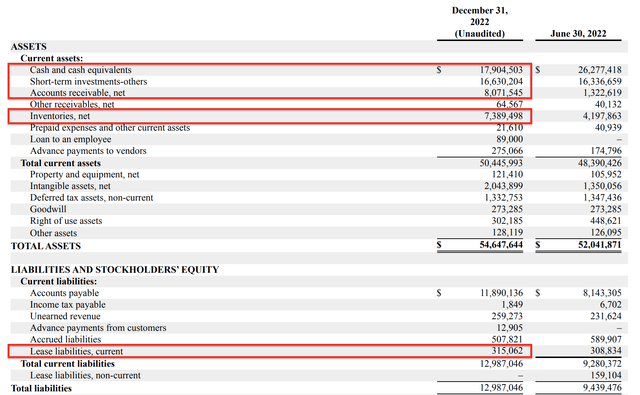Click 'Total current assets' label

click(x=60, y=163)
